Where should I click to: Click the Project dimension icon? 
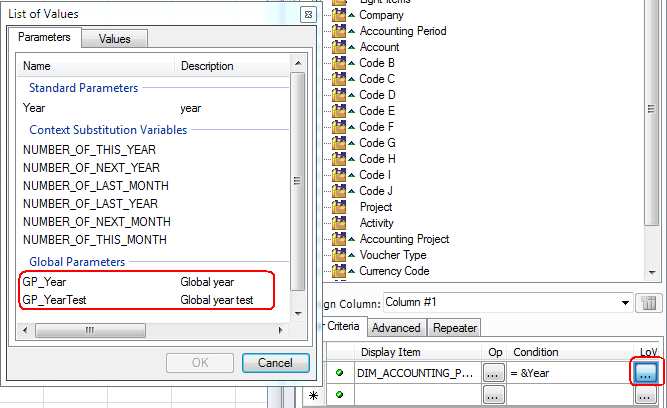tap(339, 207)
